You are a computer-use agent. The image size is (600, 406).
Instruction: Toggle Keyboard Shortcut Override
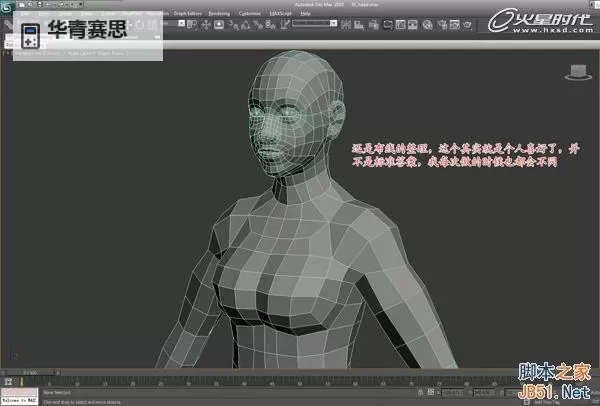pyautogui.click(x=219, y=25)
